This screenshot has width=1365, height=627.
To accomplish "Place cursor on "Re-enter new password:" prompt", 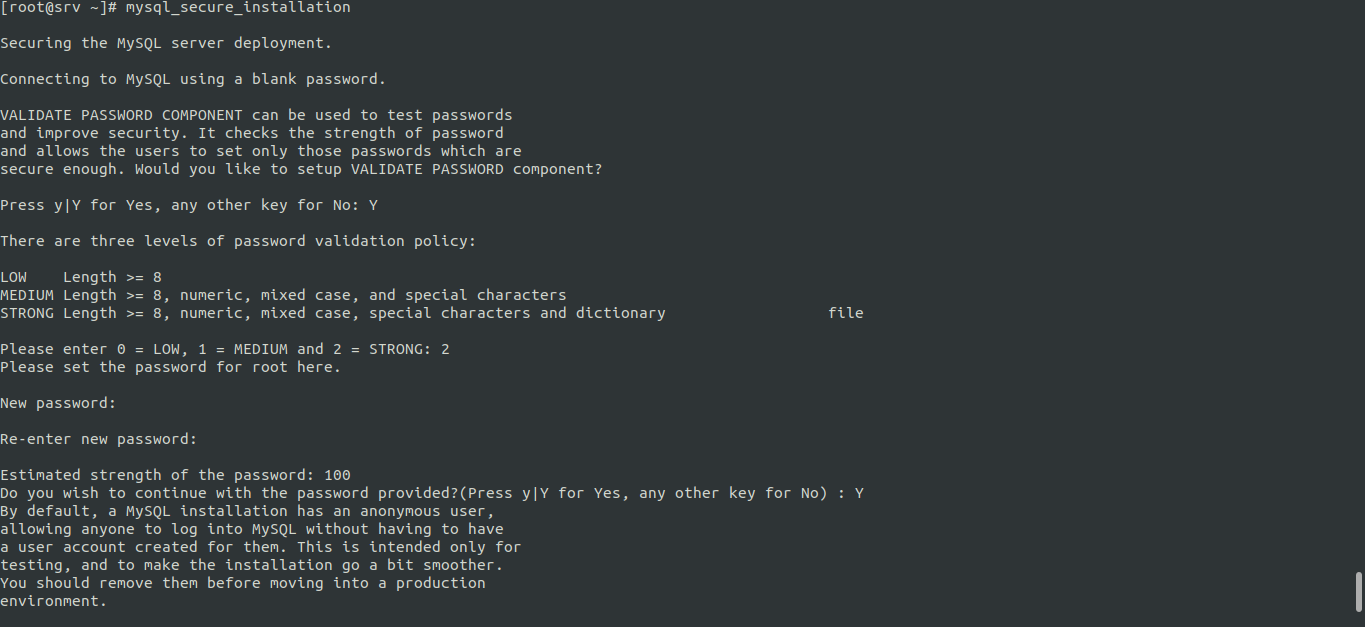I will 99,439.
